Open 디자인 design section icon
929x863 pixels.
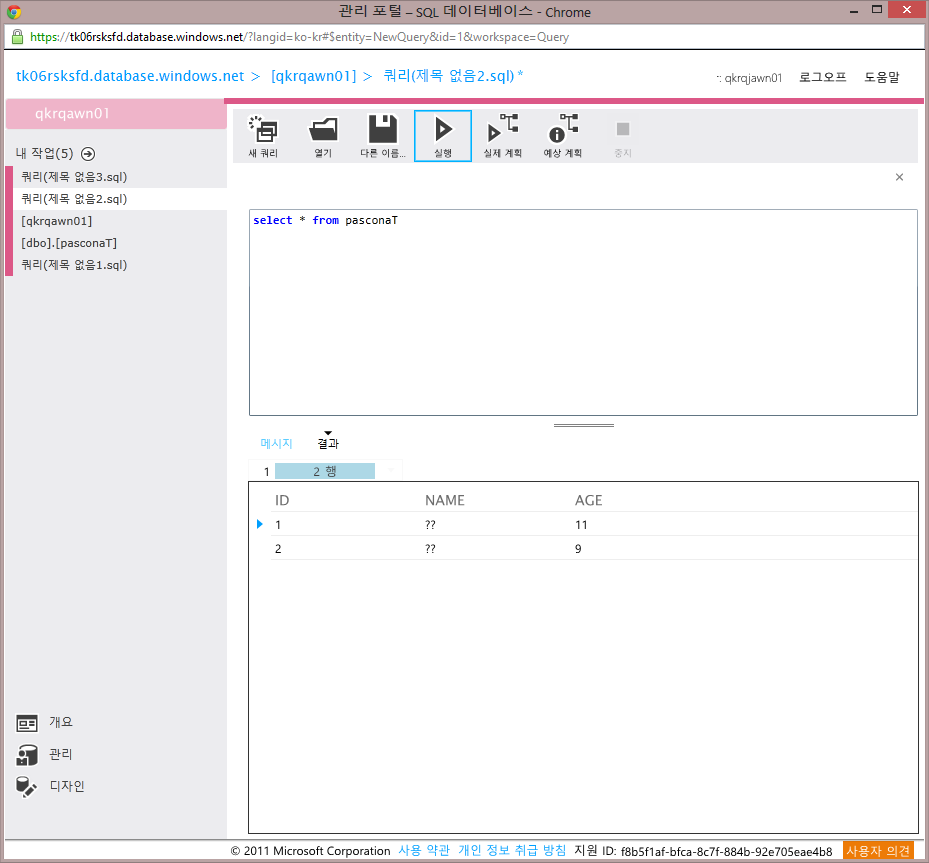tap(27, 787)
